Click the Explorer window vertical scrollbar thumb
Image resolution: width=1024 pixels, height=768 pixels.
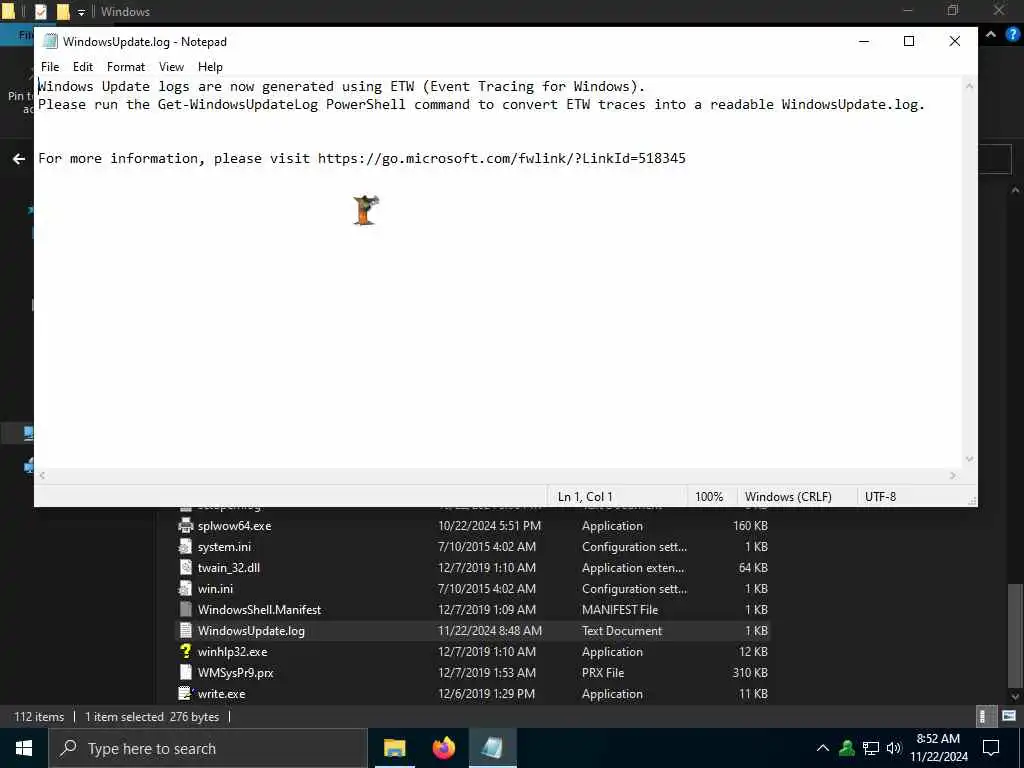coord(1016,633)
